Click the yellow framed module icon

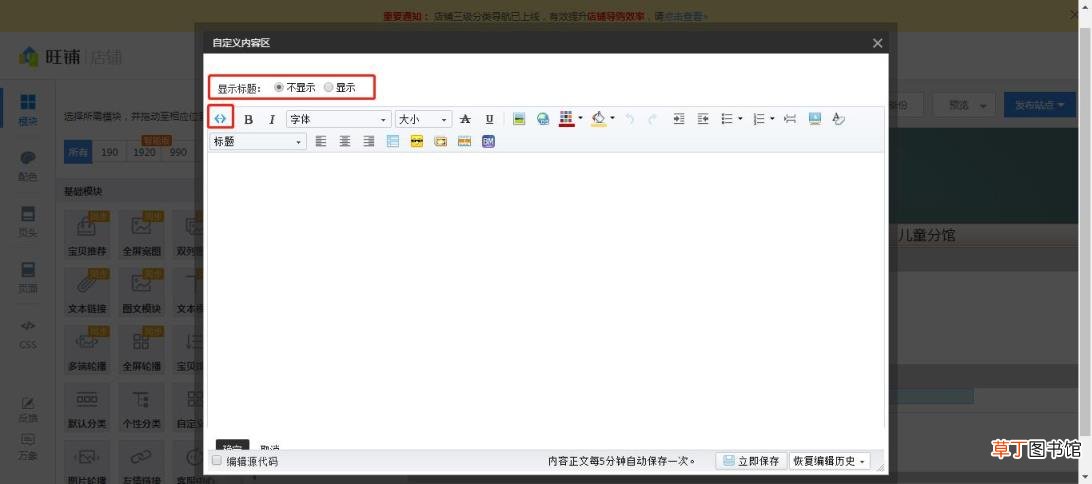pyautogui.click(x=440, y=141)
